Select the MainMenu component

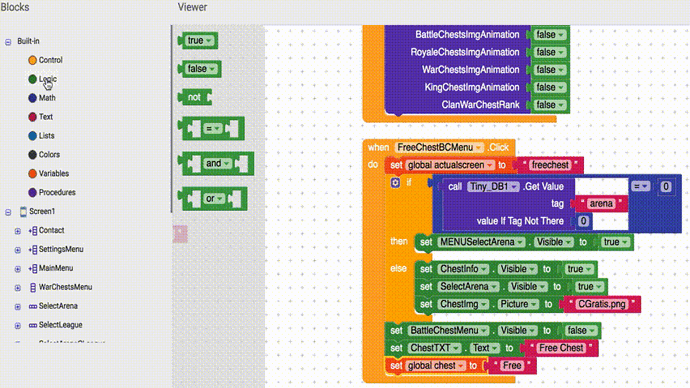pos(51,268)
